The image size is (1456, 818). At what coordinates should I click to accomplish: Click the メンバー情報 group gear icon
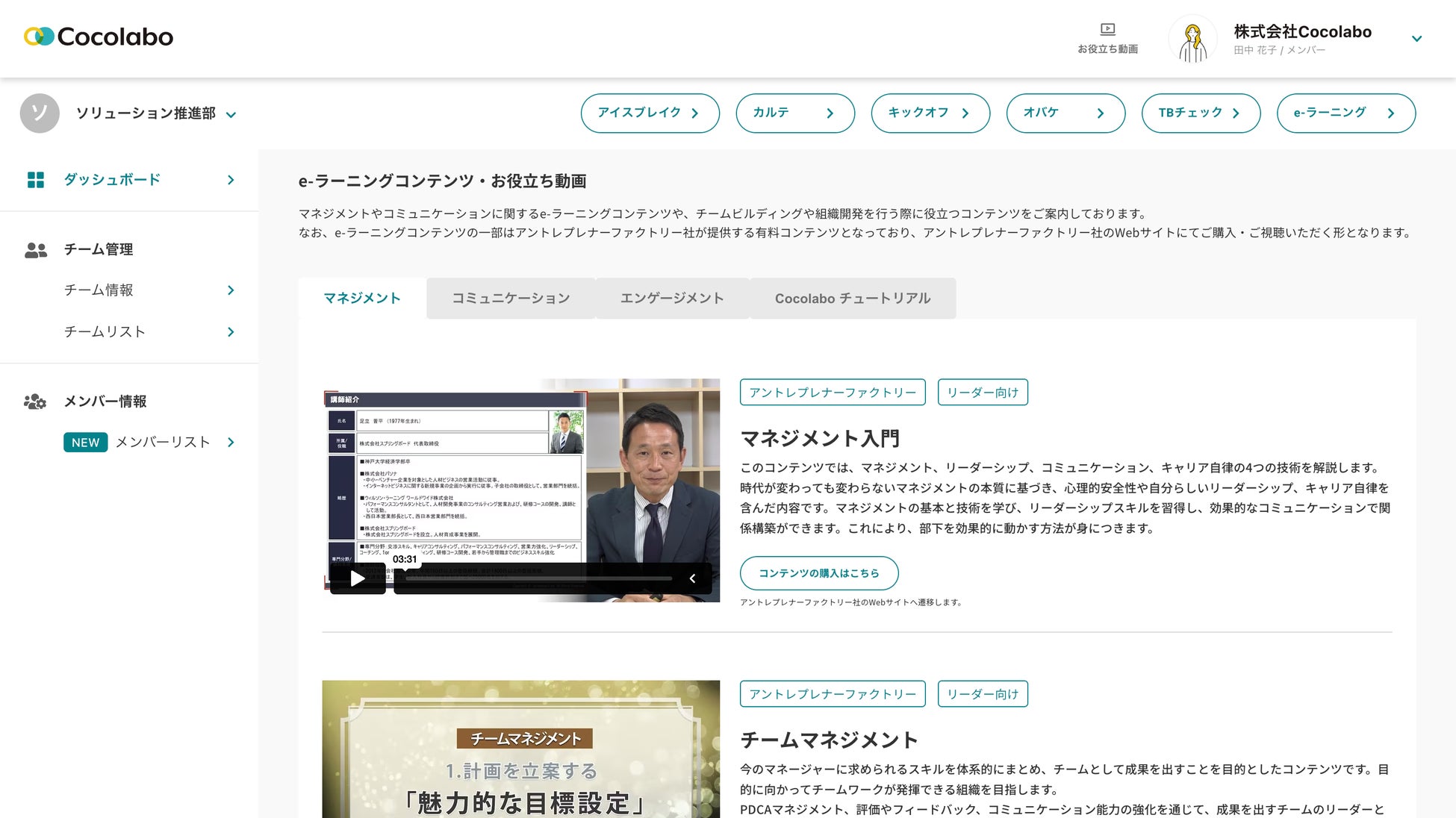(35, 402)
